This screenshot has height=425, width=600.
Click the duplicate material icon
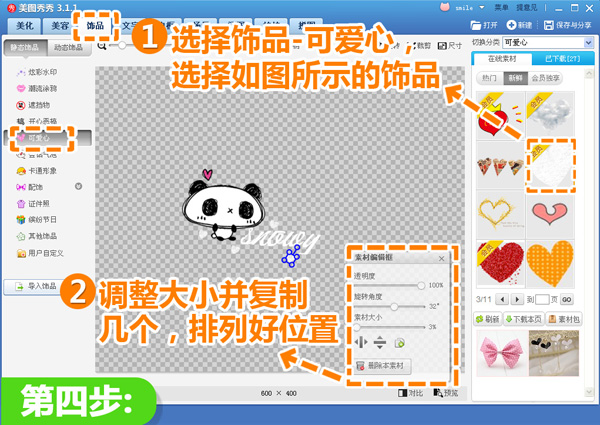(399, 343)
